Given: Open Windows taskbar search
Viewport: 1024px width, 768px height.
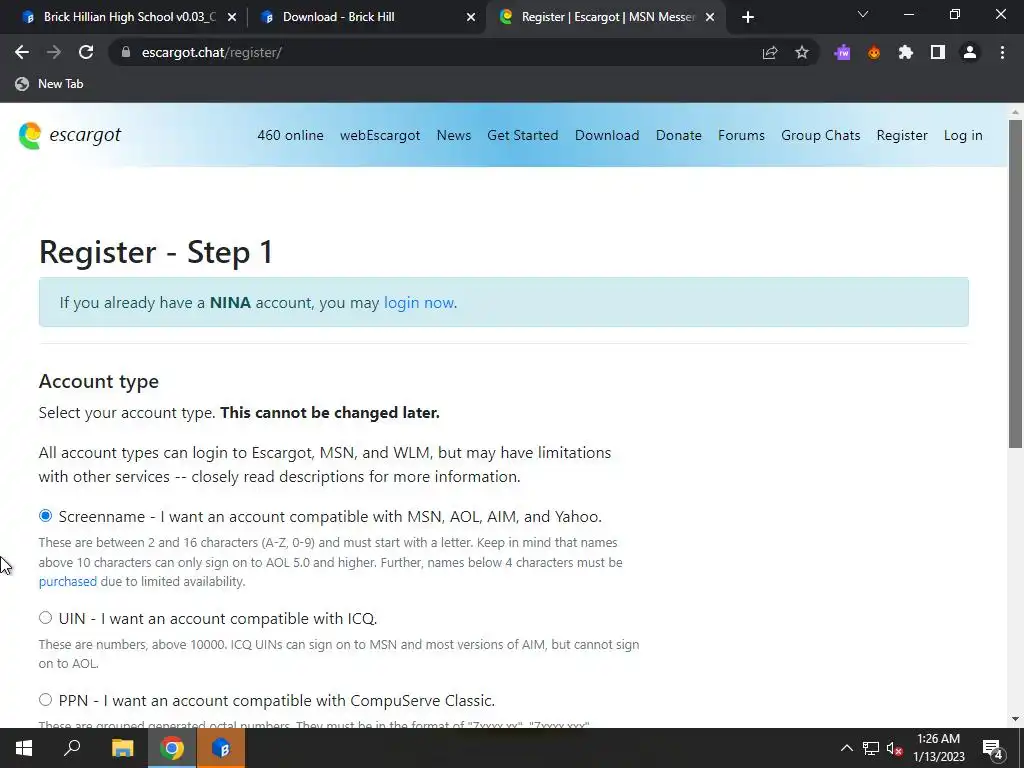Looking at the screenshot, I should 72,748.
